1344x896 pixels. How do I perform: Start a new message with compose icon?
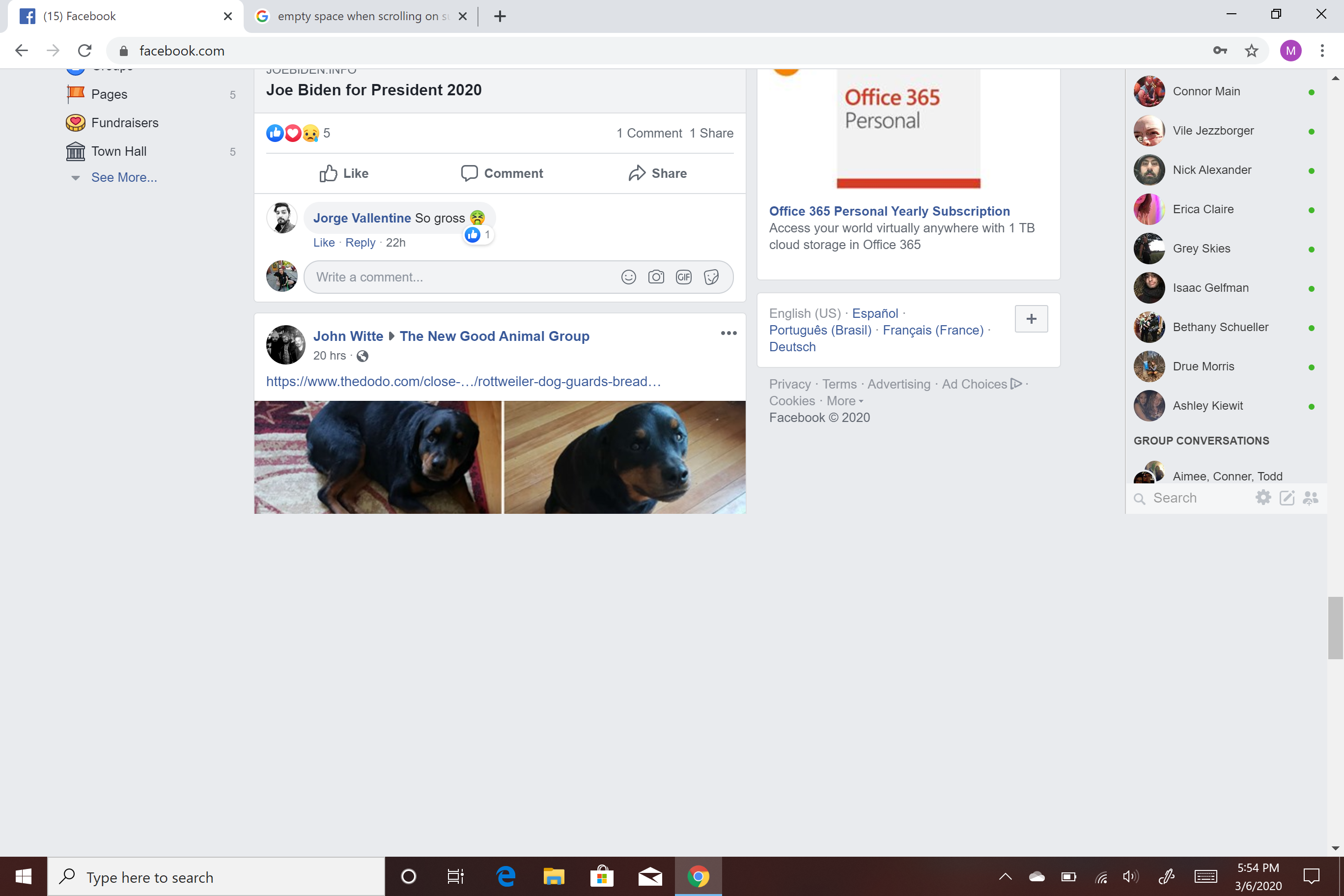pyautogui.click(x=1287, y=498)
